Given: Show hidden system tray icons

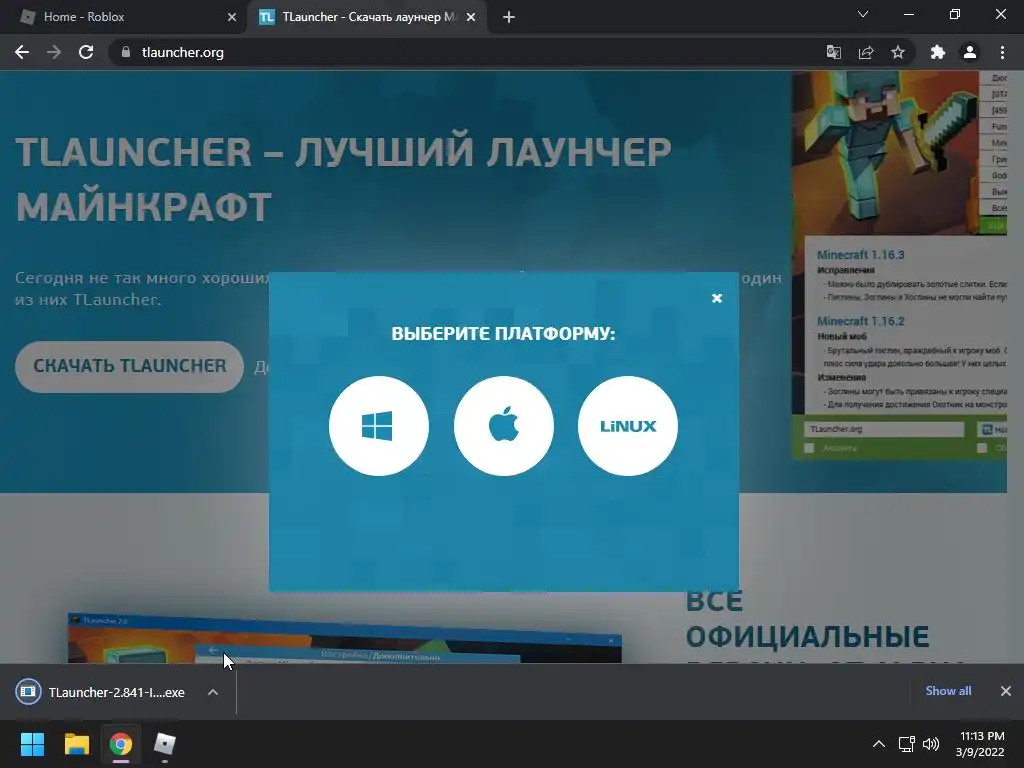Looking at the screenshot, I should (879, 744).
